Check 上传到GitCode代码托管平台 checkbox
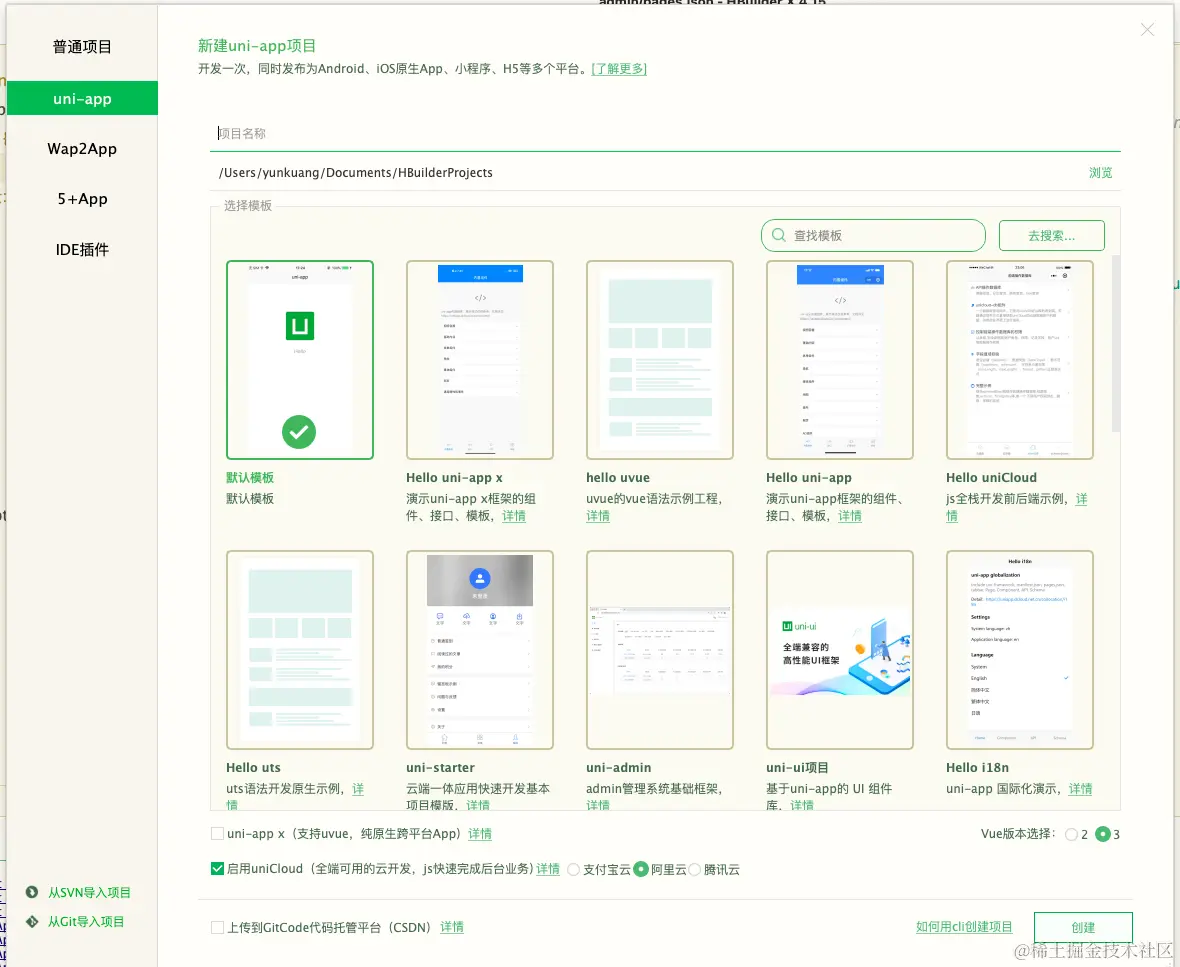The width and height of the screenshot is (1180, 967). pos(217,928)
